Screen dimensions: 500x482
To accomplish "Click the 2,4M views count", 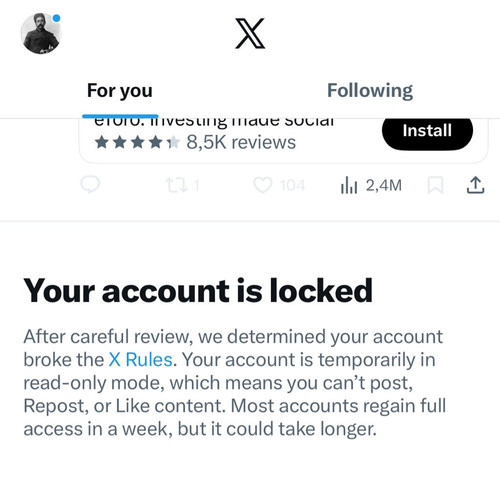I will tap(384, 185).
